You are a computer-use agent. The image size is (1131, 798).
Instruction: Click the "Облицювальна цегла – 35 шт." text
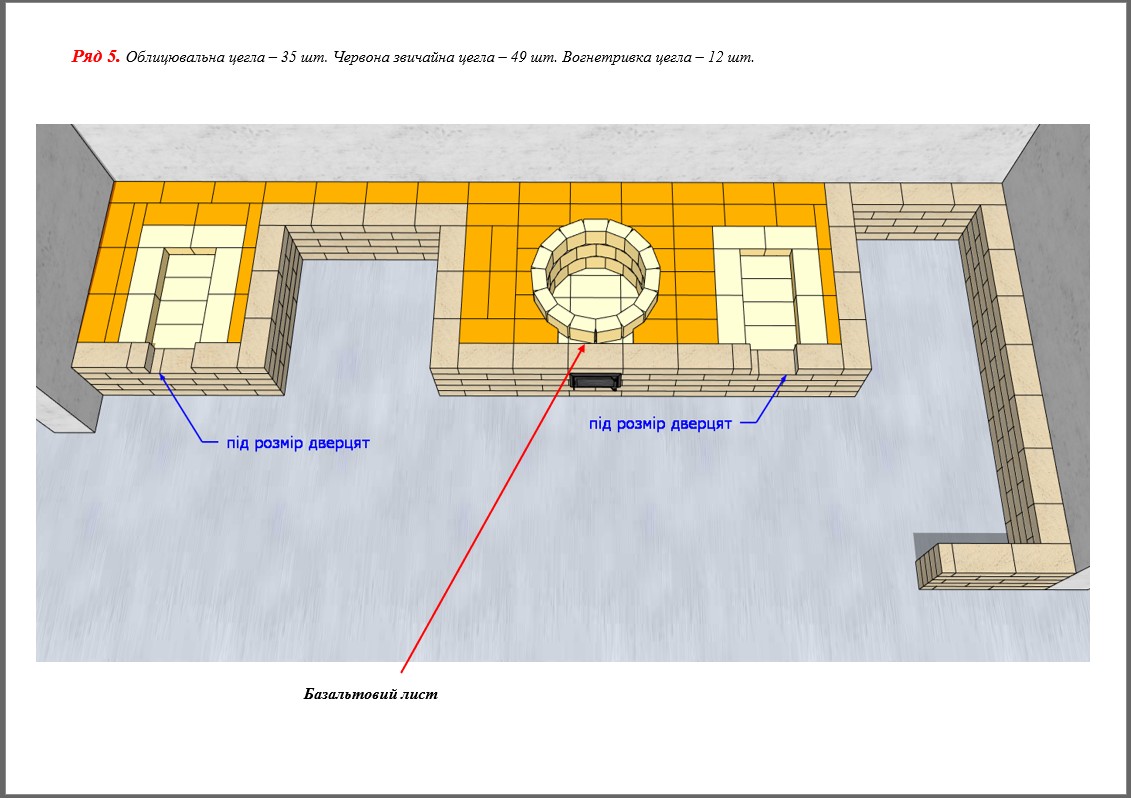point(226,58)
